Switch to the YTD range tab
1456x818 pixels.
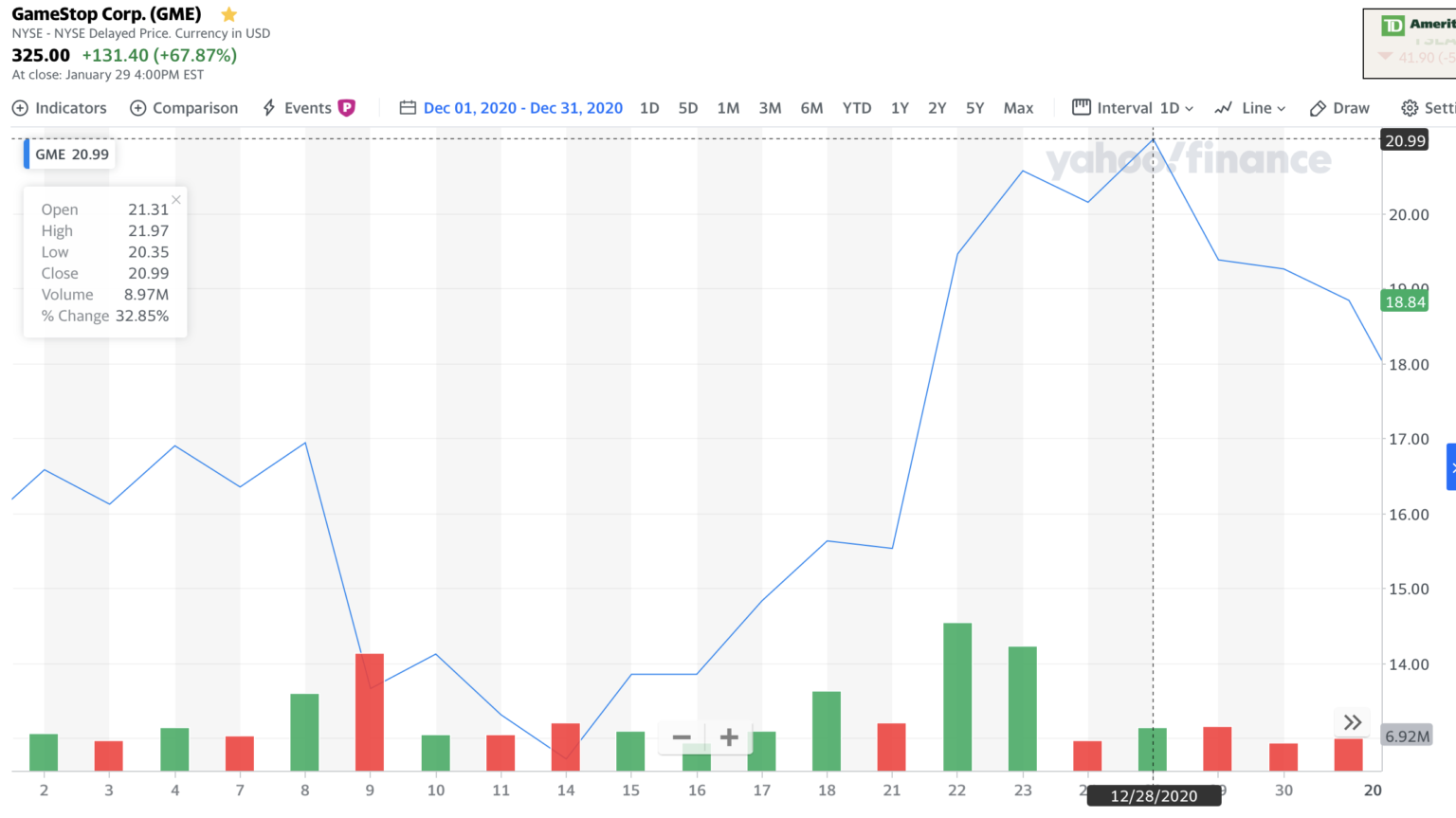857,107
